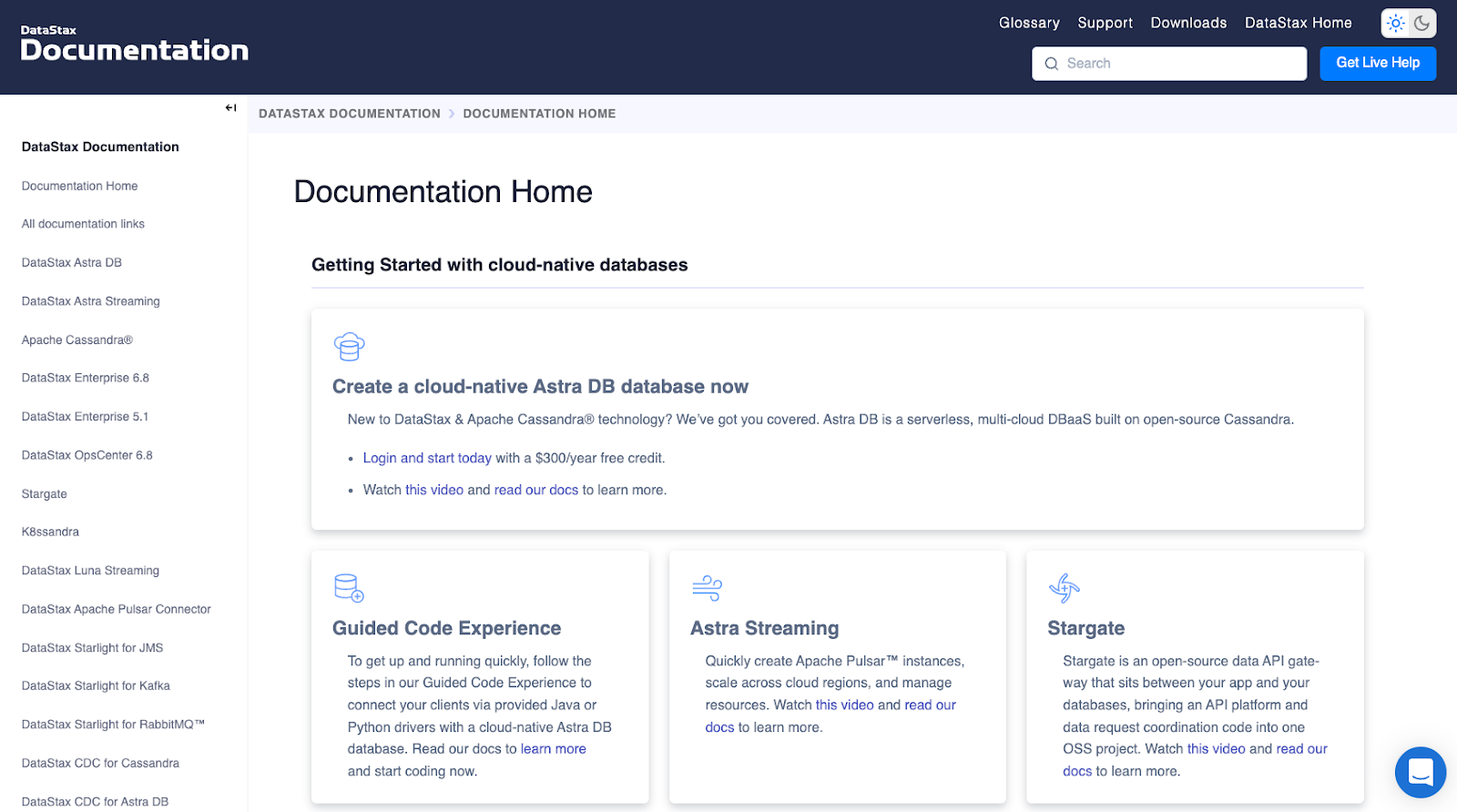1457x812 pixels.
Task: Click read our docs in Astra DB card
Action: point(536,490)
